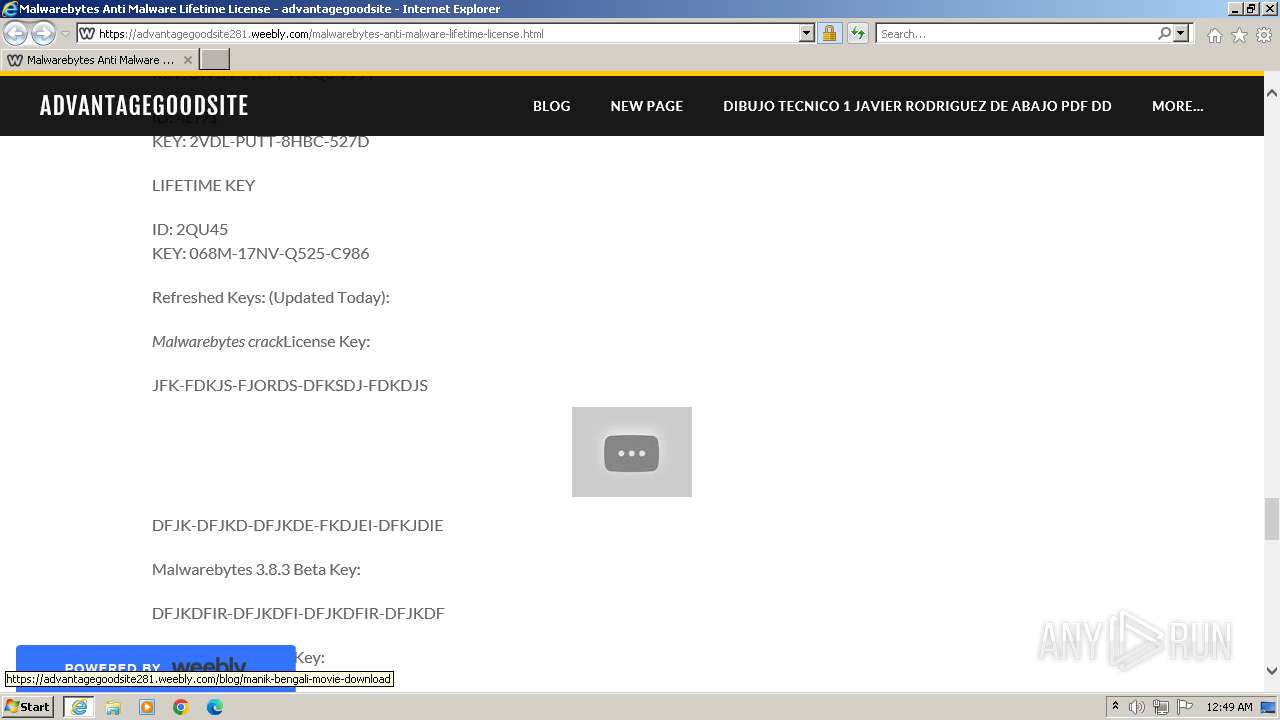1280x720 pixels.
Task: Open the search provider dropdown arrow
Action: (x=1181, y=34)
